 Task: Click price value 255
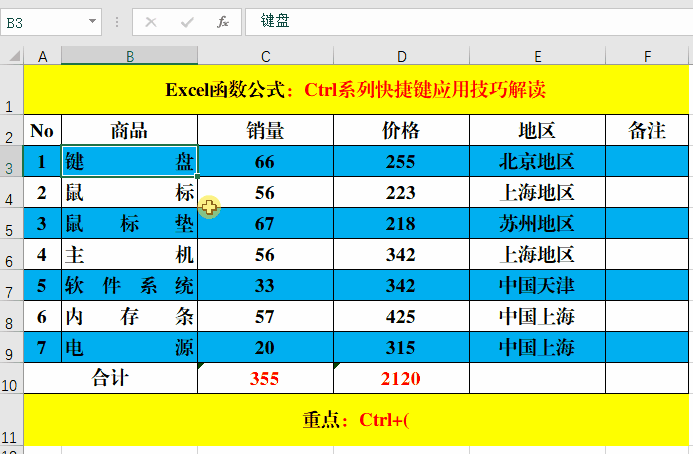[x=401, y=161]
